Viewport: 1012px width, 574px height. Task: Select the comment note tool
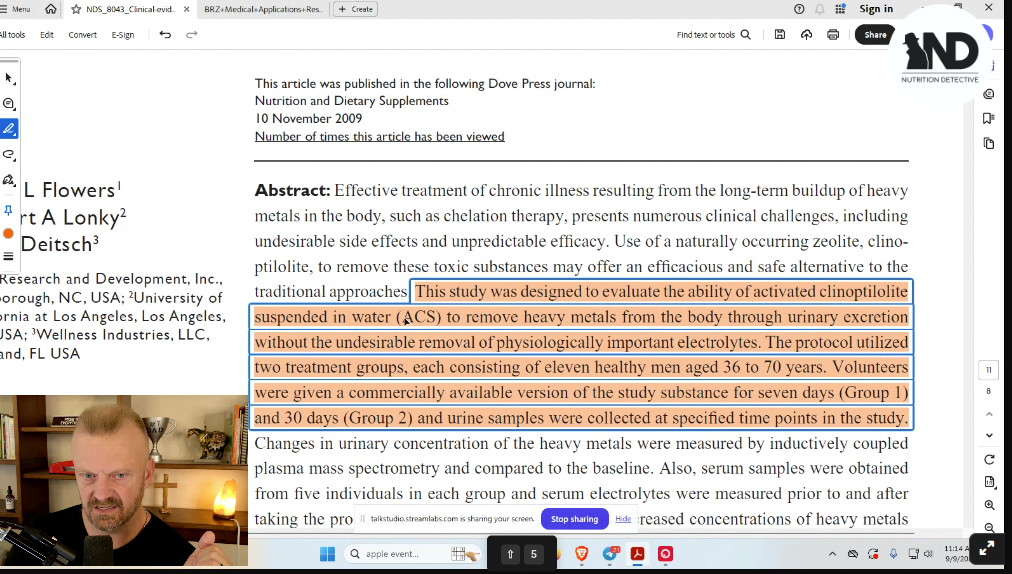(x=9, y=103)
